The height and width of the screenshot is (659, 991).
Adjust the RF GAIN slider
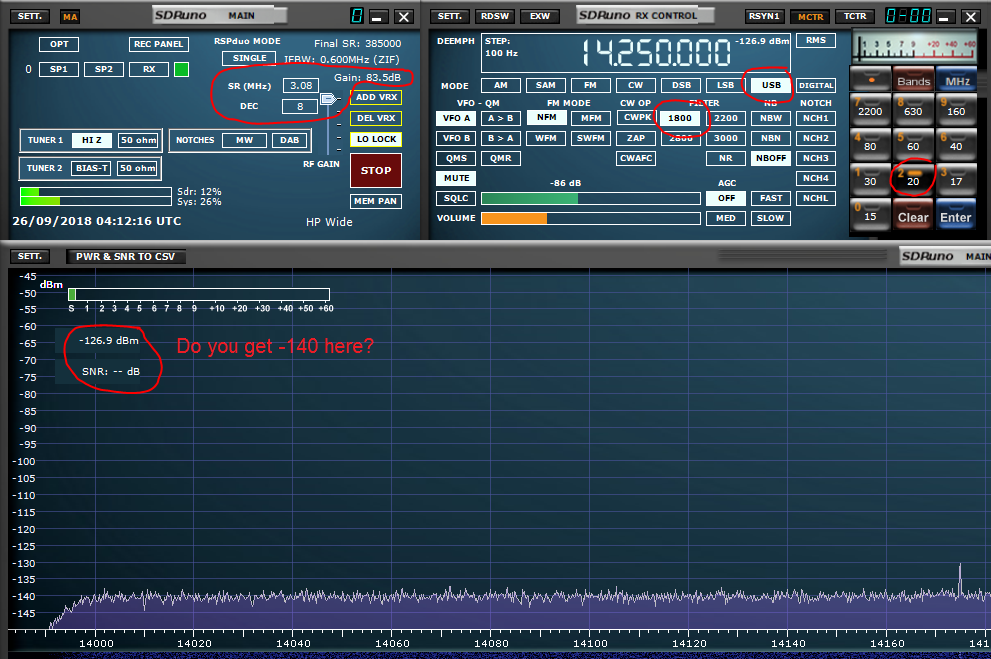pyautogui.click(x=328, y=99)
